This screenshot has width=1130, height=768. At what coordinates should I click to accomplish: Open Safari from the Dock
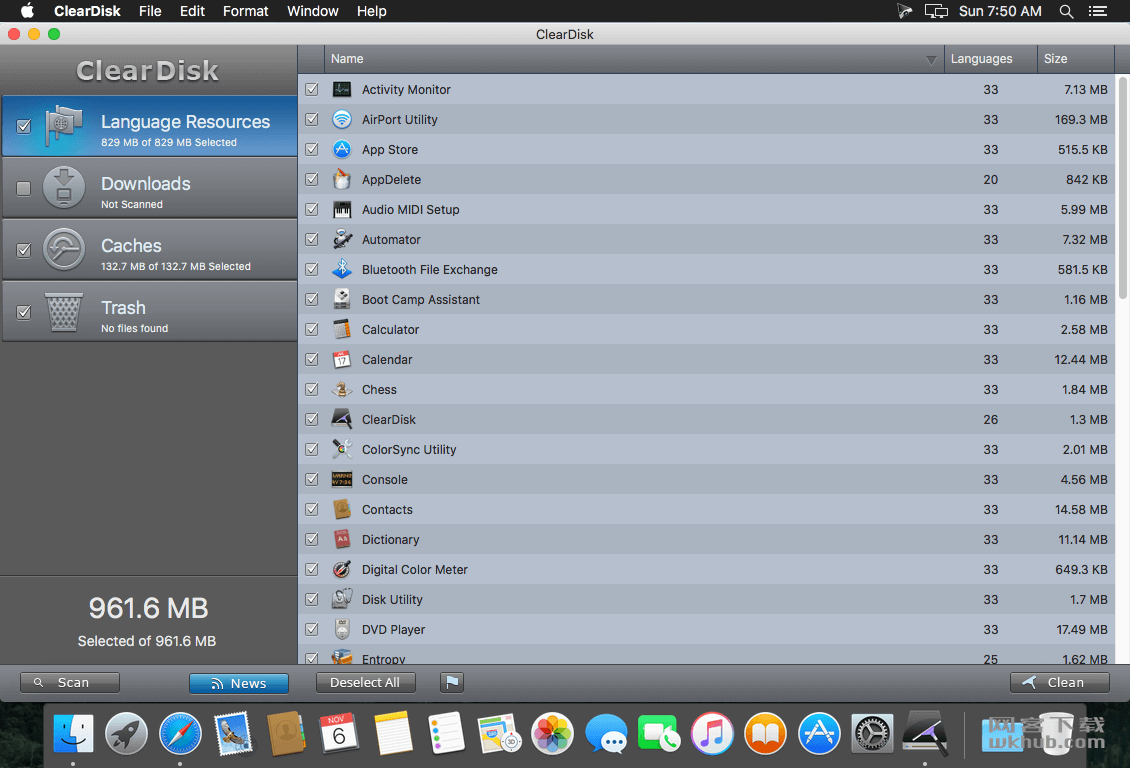(179, 734)
